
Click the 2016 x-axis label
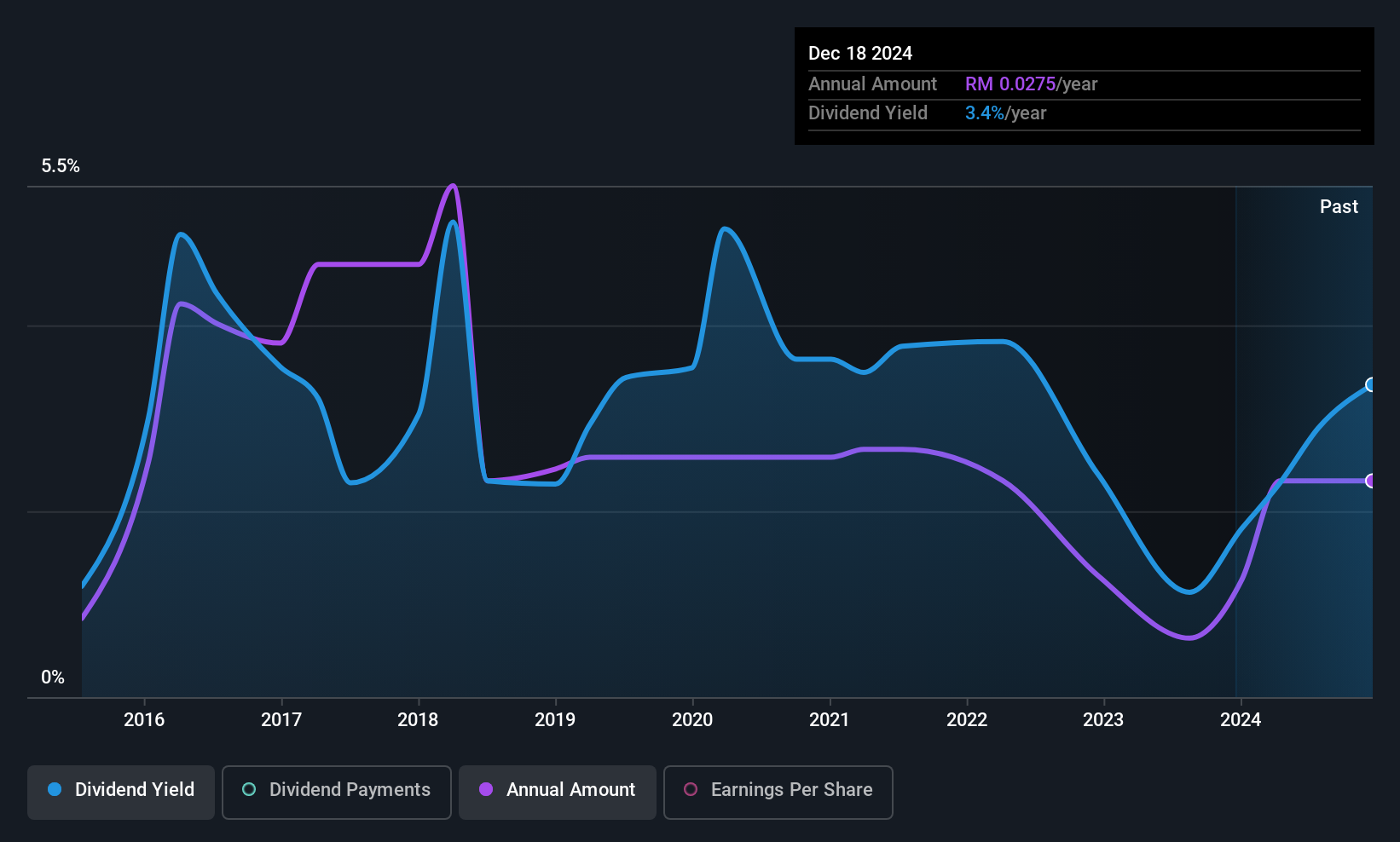click(x=144, y=719)
